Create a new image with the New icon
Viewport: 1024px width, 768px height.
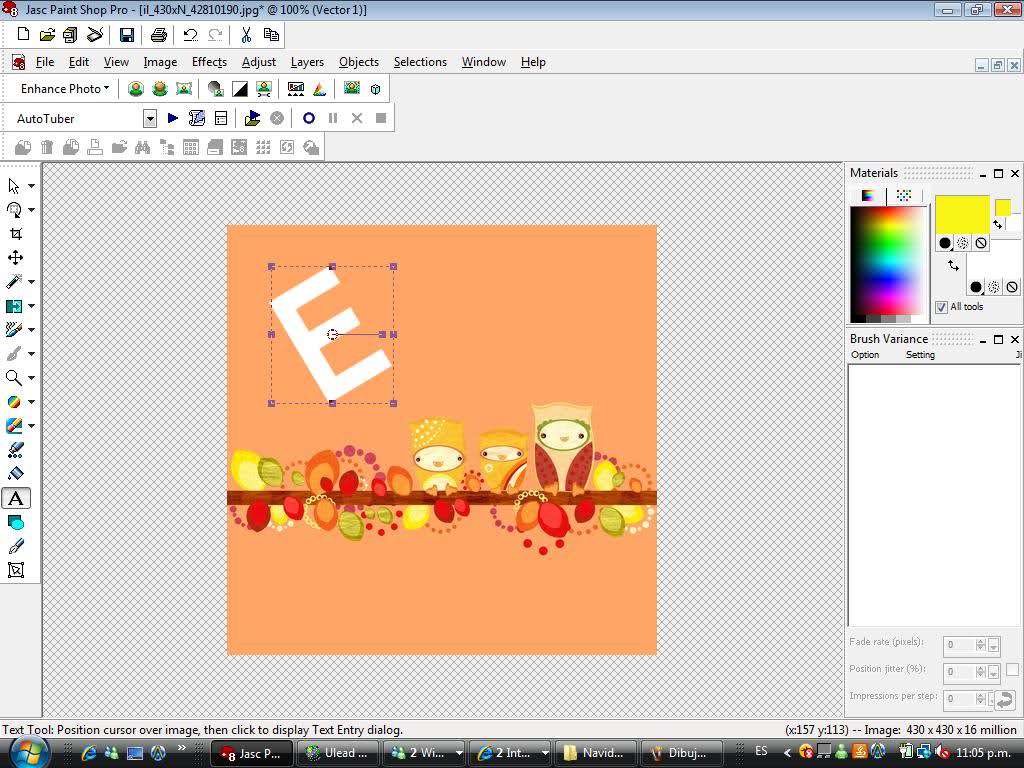[x=23, y=35]
